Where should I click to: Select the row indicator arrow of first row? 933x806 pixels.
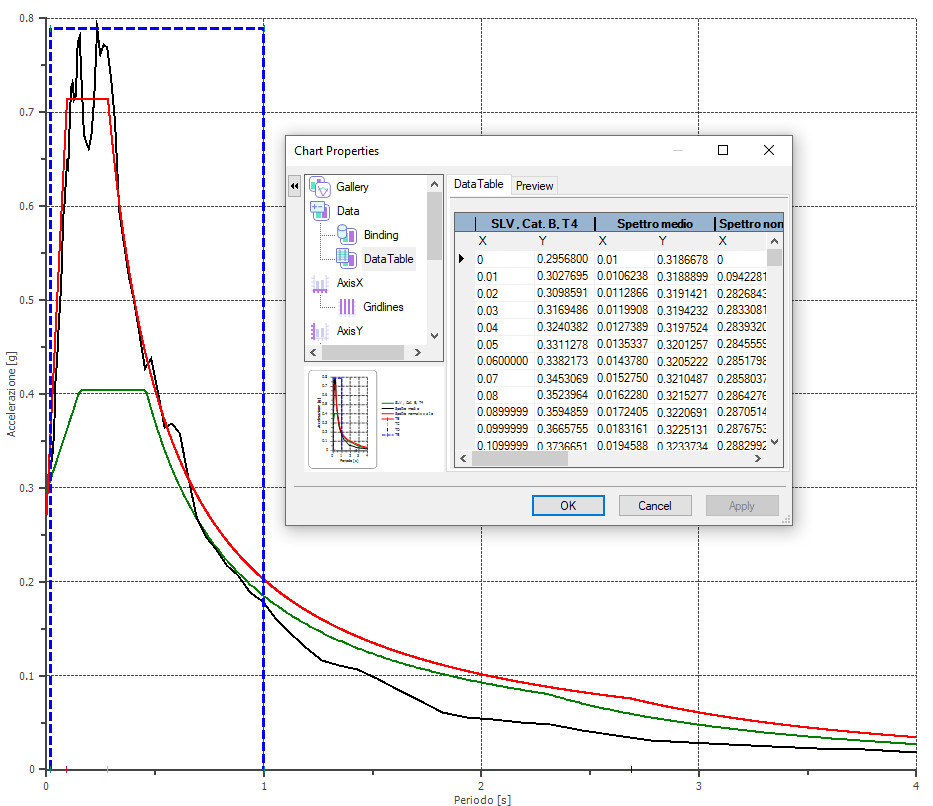click(x=462, y=259)
